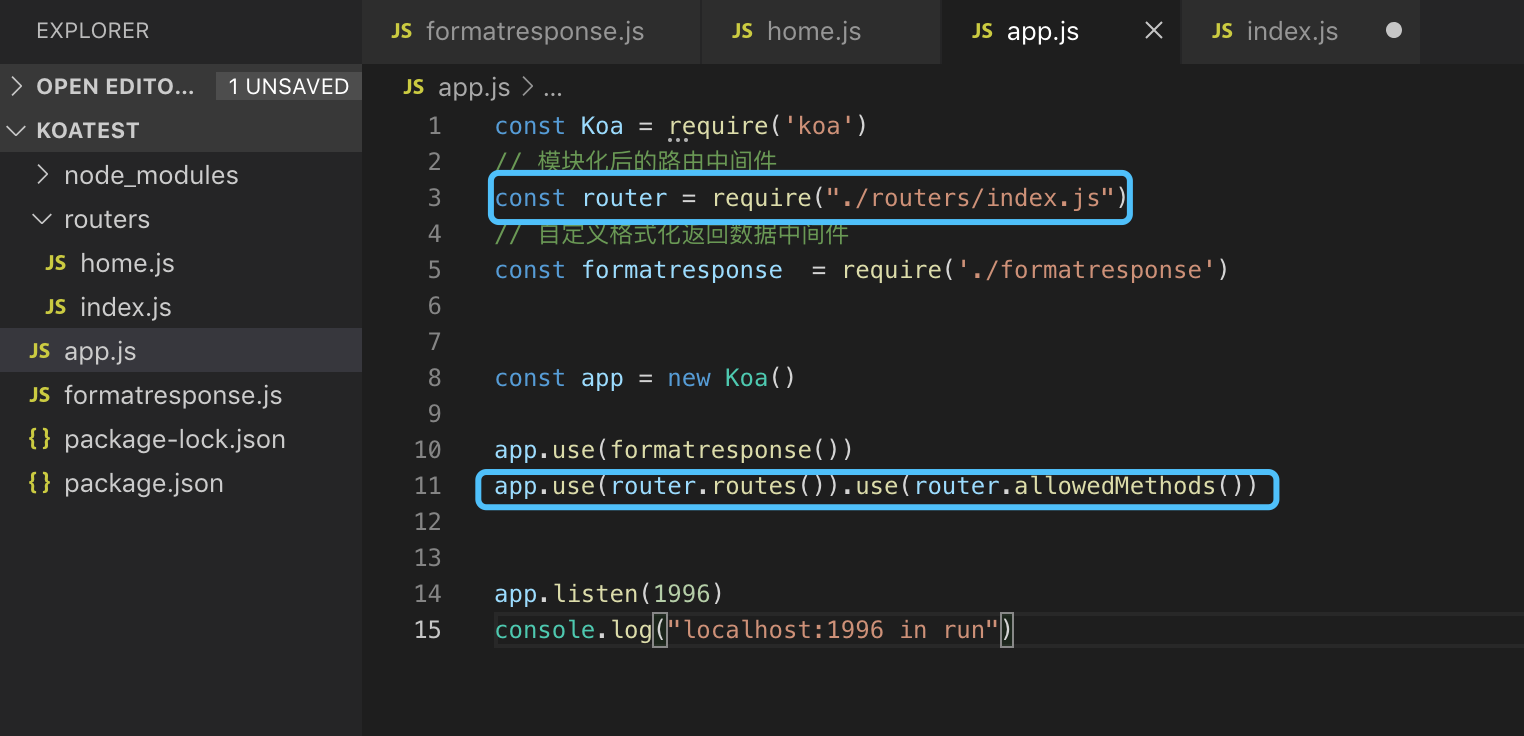Expand the node_modules folder
1524x736 pixels.
click(150, 175)
